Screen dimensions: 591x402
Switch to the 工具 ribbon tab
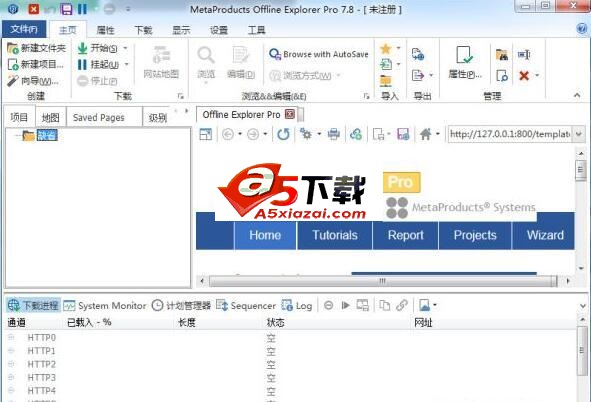pyautogui.click(x=257, y=30)
